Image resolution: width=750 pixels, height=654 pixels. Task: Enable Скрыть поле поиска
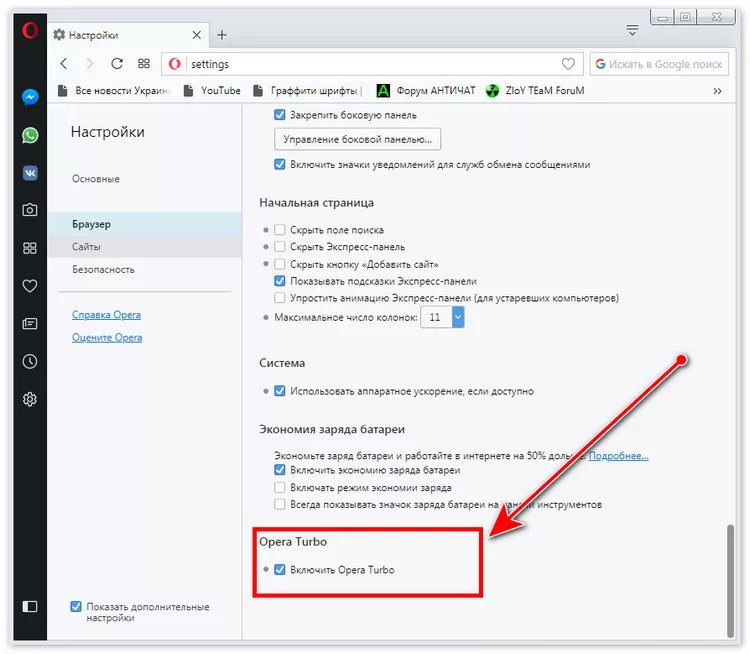(x=280, y=230)
